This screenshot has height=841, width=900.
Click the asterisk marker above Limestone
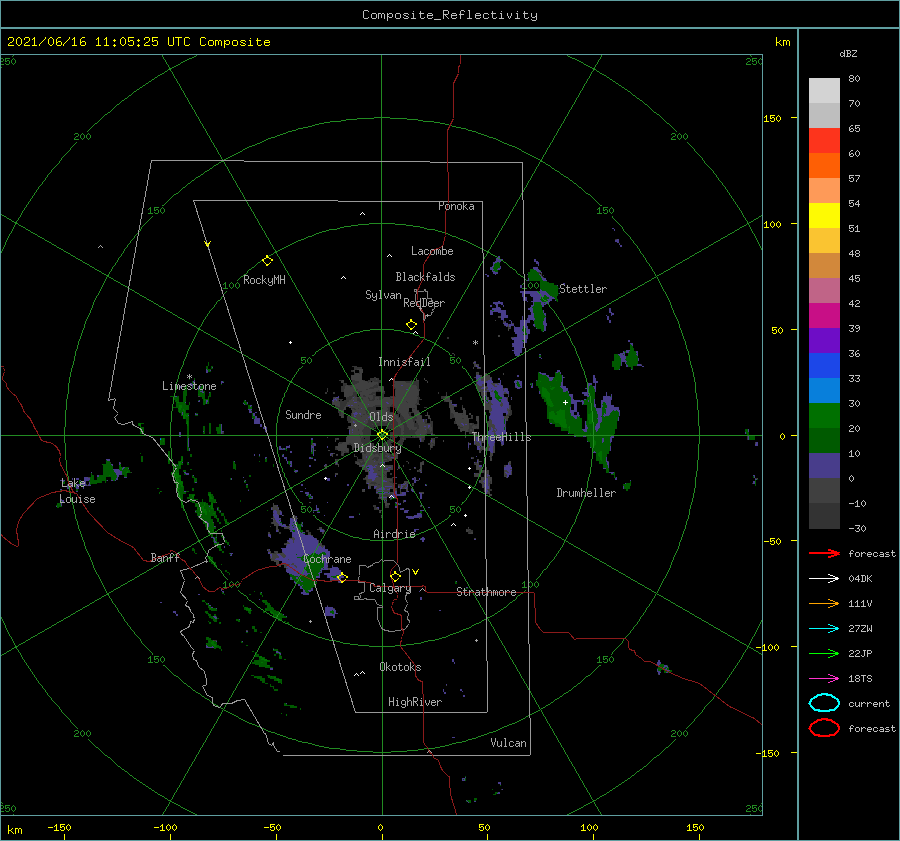point(189,377)
